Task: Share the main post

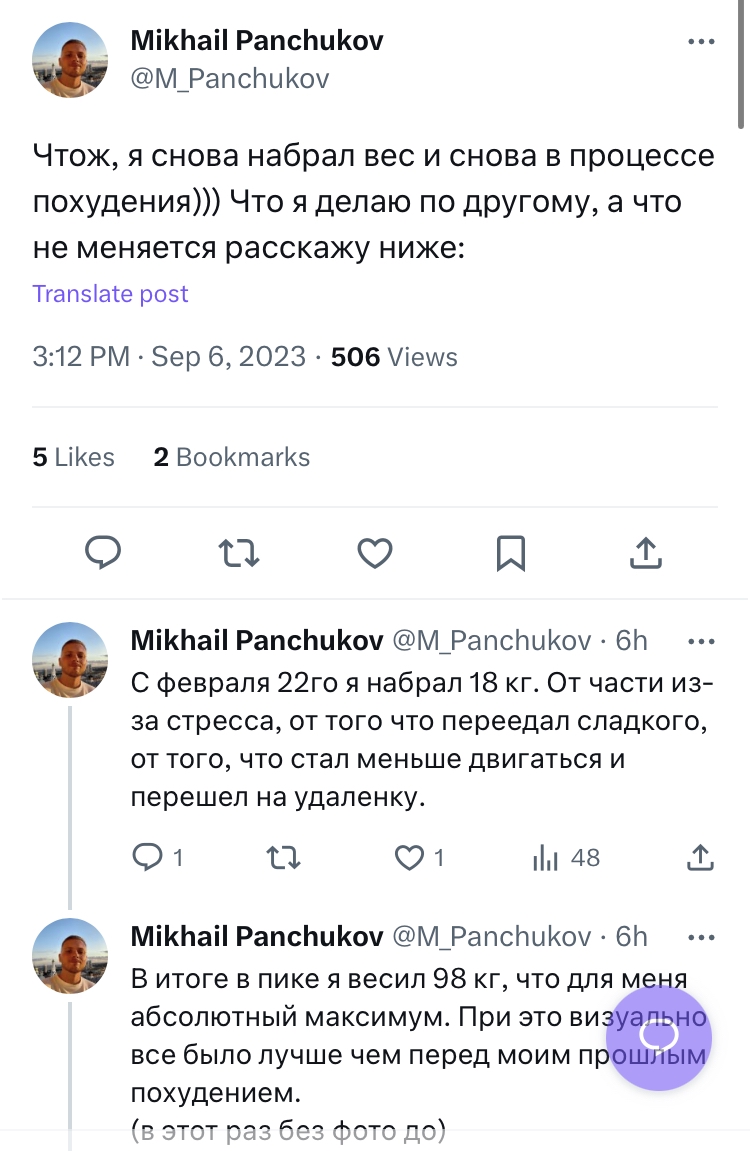Action: pos(647,552)
